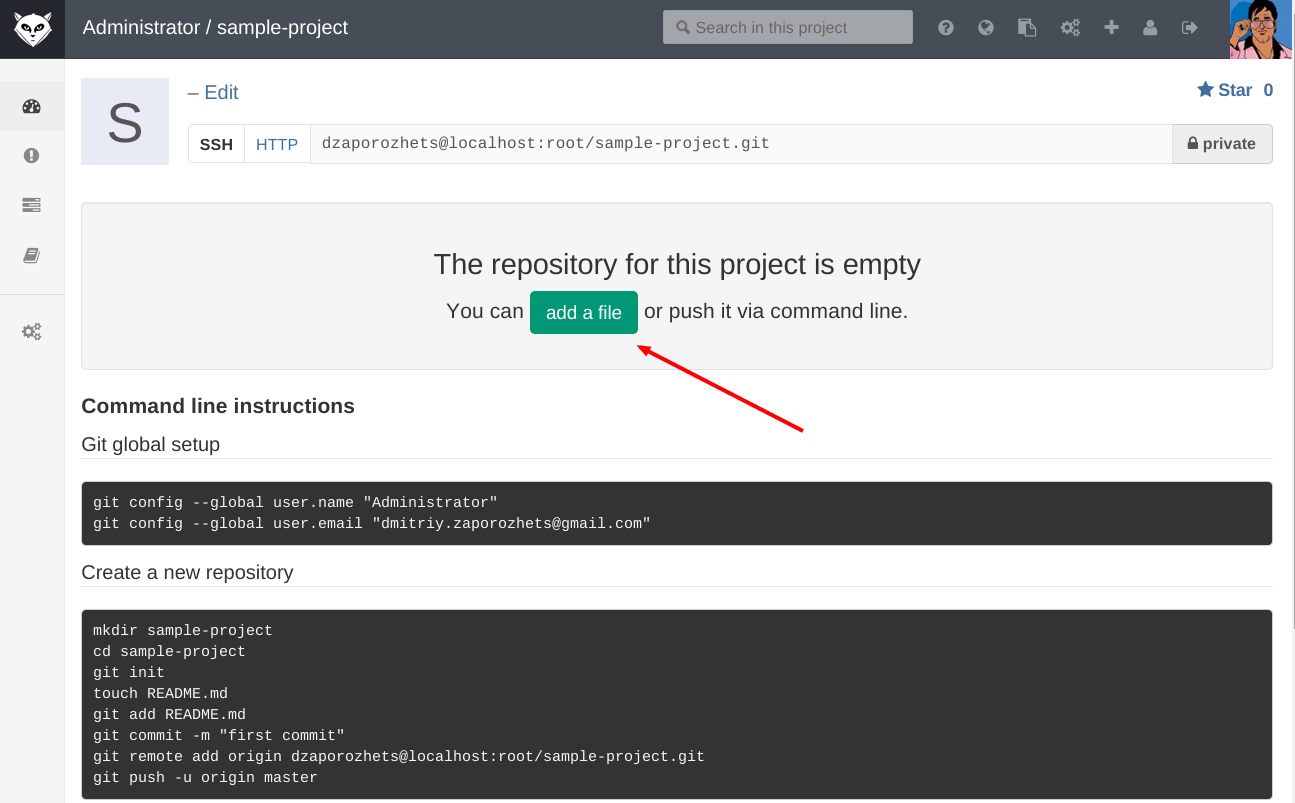Open project settings via sidebar gears icon
The height and width of the screenshot is (803, 1295).
(x=32, y=332)
